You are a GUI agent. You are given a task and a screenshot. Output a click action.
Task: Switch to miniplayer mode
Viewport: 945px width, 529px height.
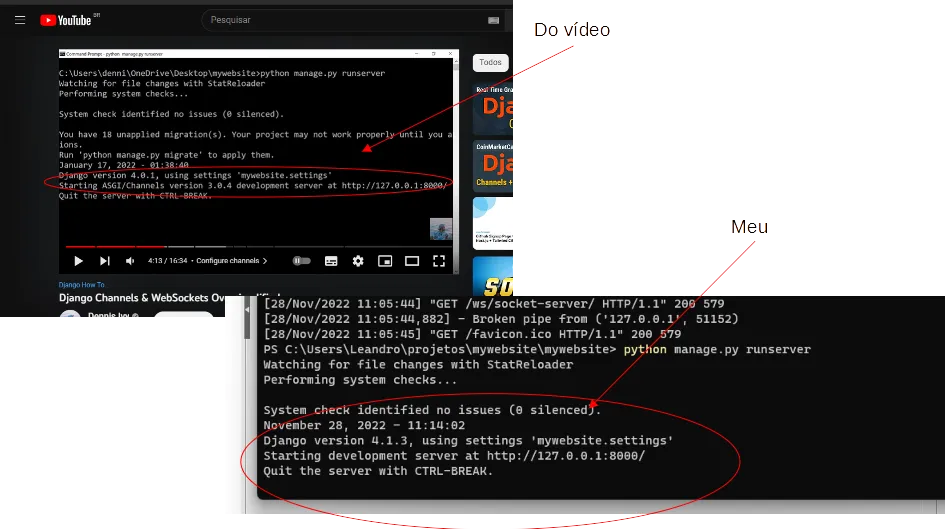tap(385, 261)
